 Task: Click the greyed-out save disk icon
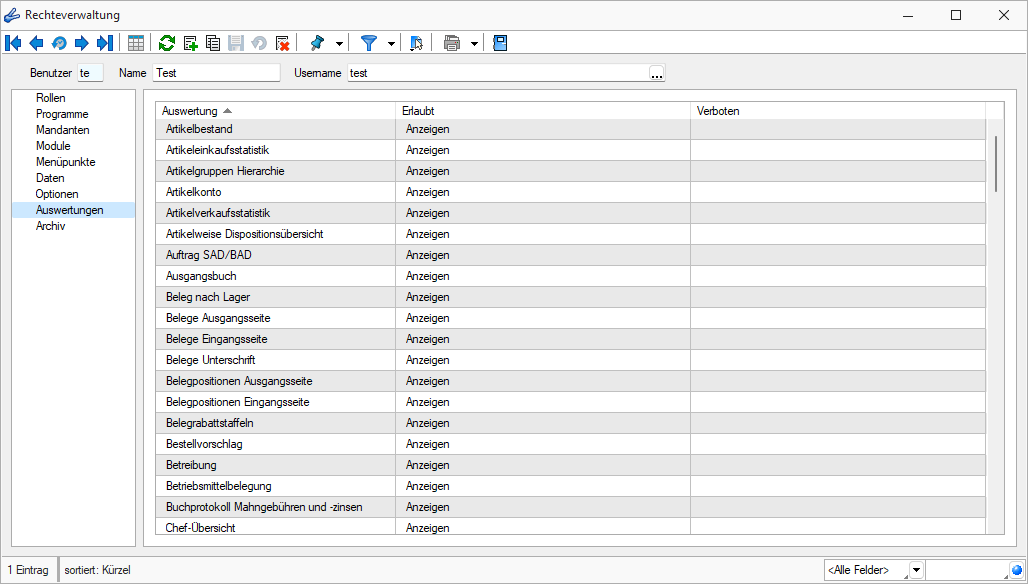pyautogui.click(x=236, y=43)
